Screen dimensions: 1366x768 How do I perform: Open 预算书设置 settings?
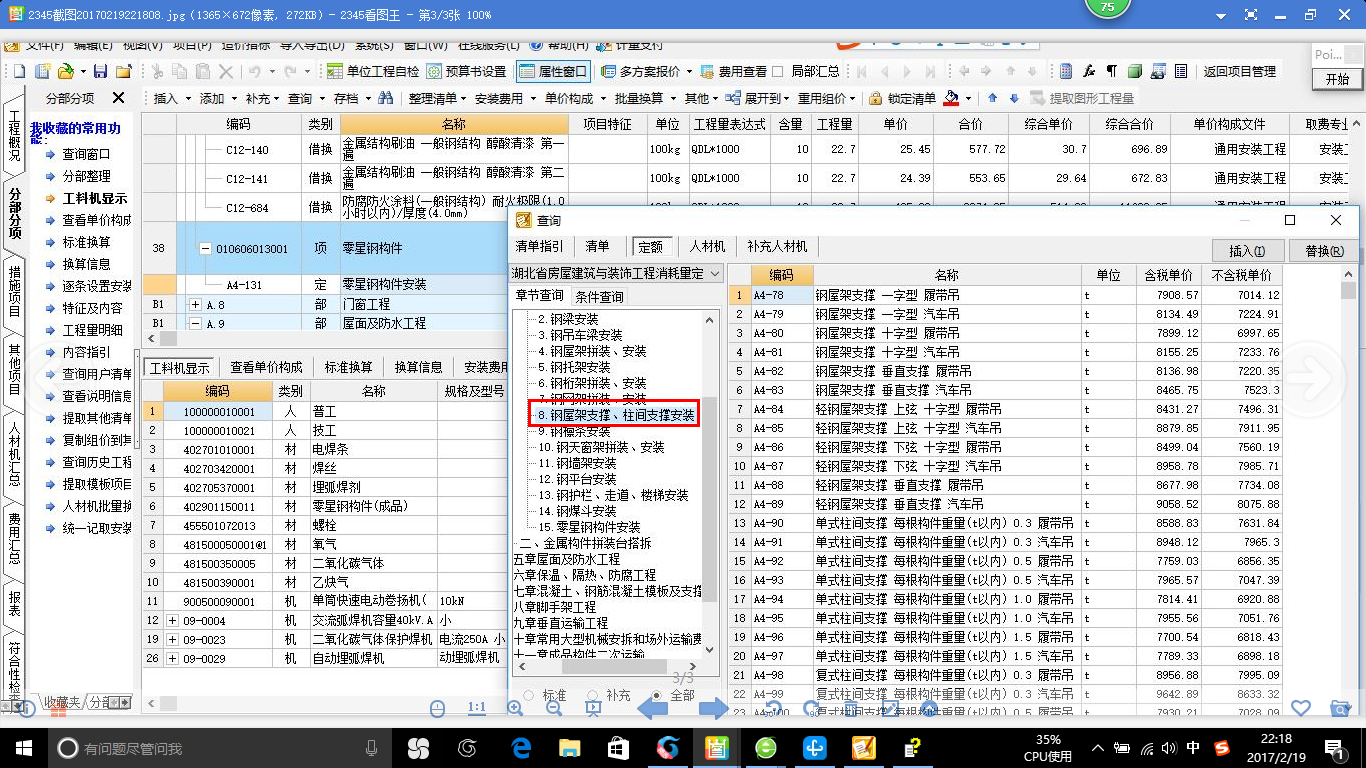(x=466, y=71)
